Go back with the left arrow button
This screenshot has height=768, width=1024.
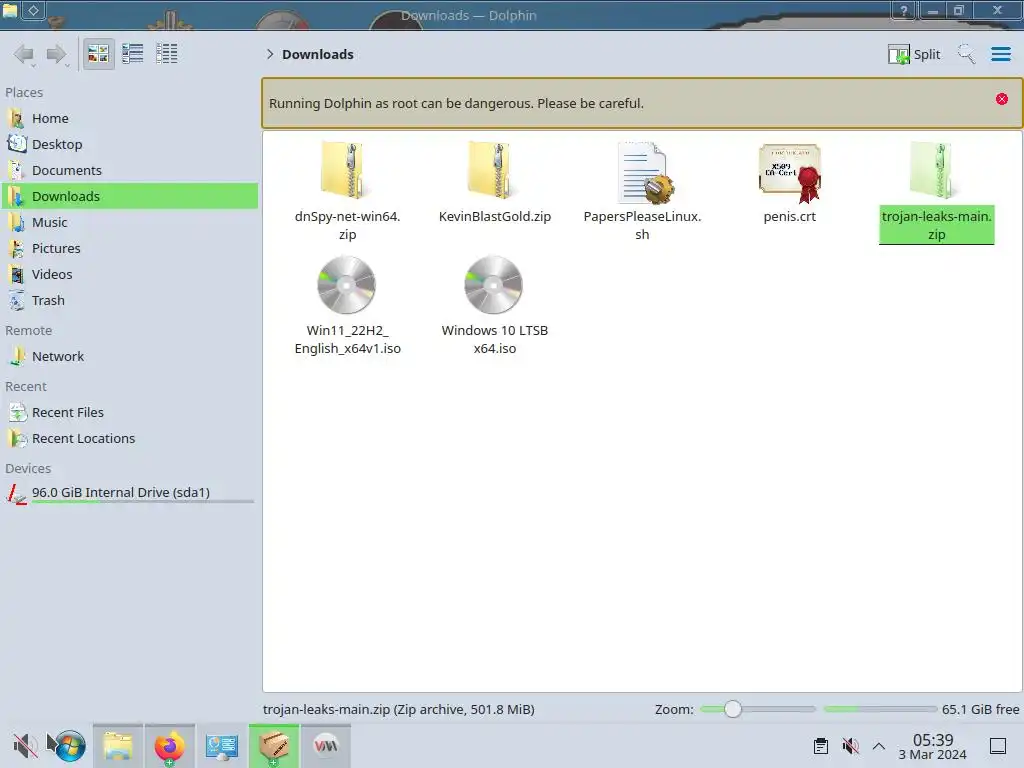(24, 54)
